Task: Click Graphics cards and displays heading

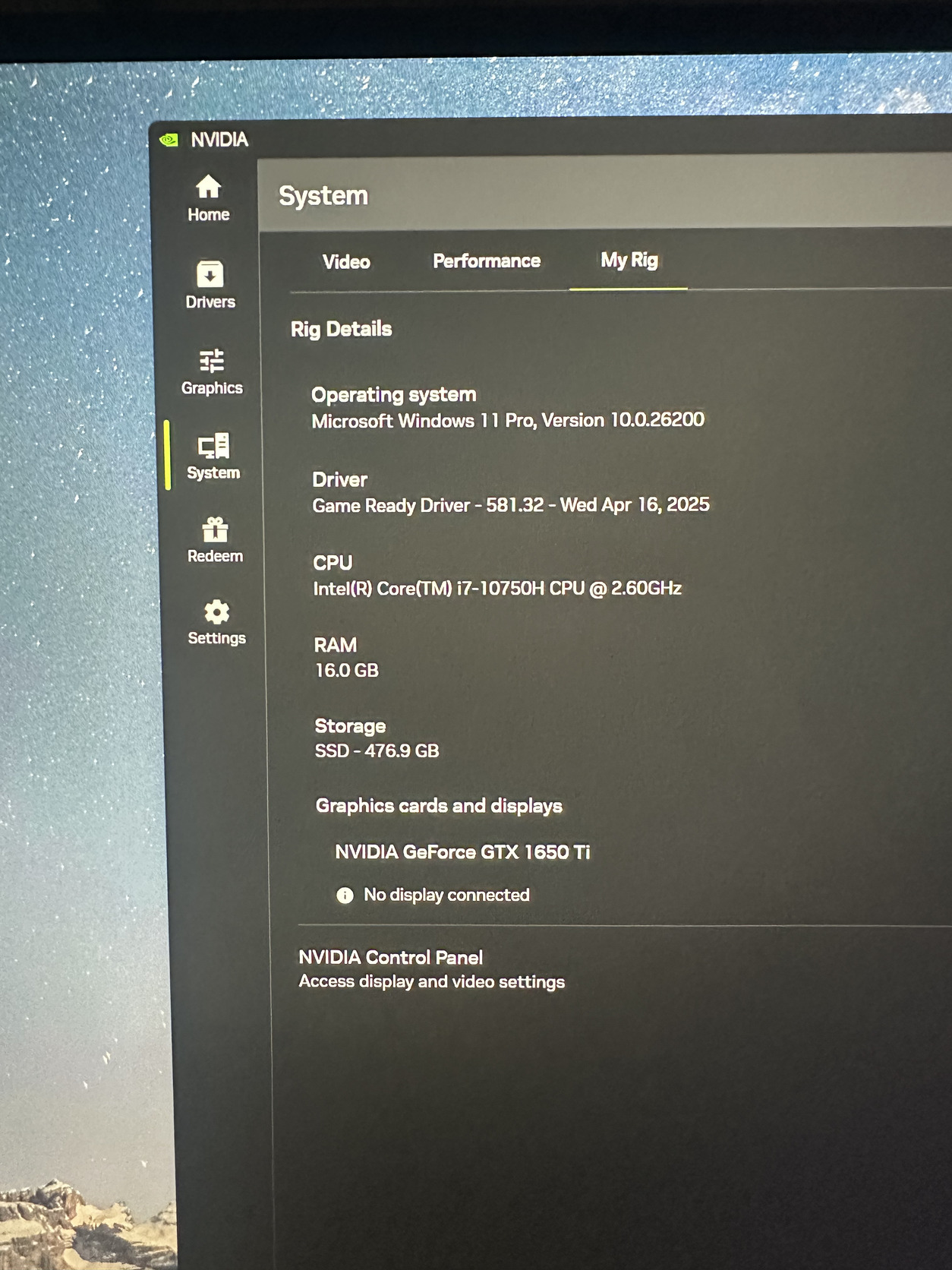Action: [439, 806]
